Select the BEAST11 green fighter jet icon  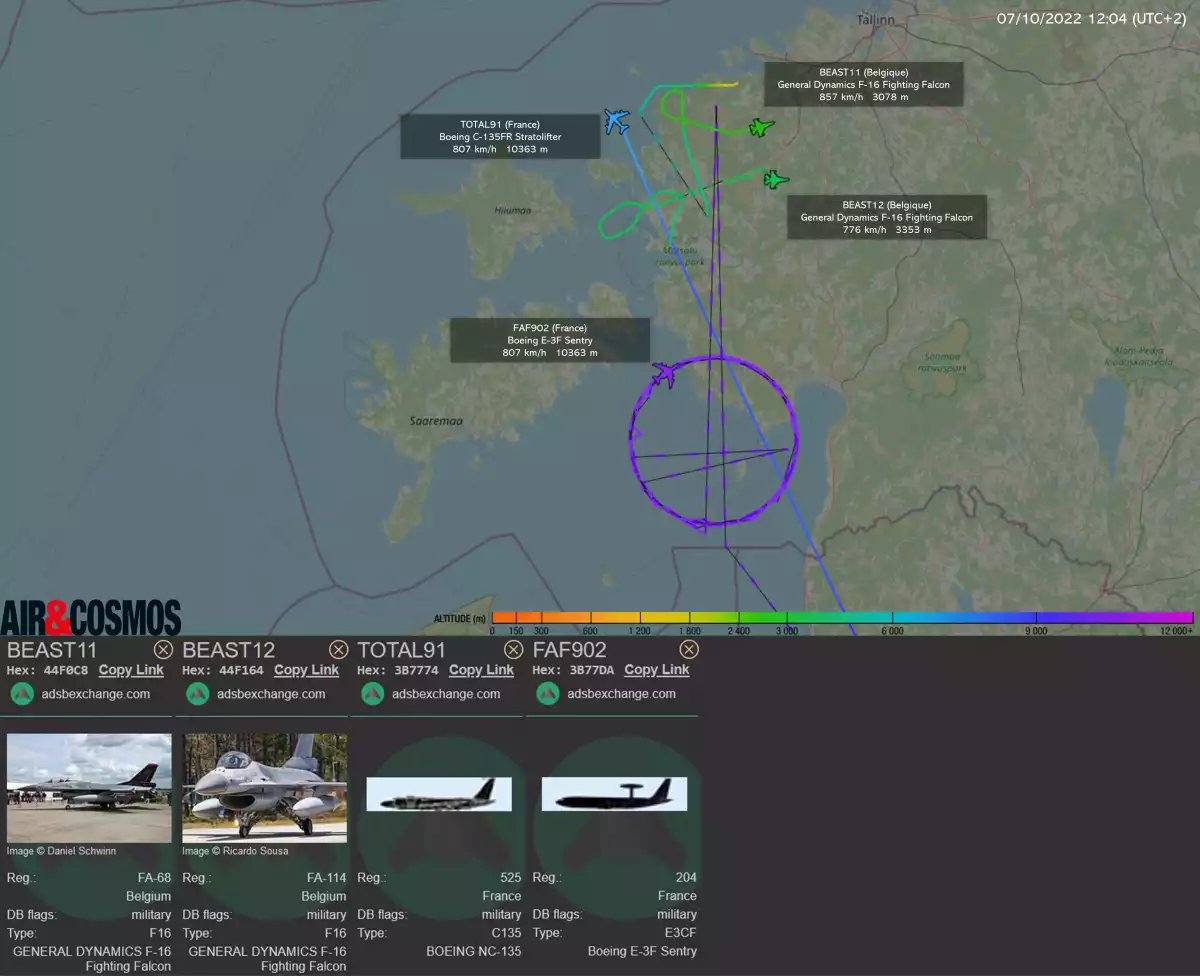click(762, 127)
